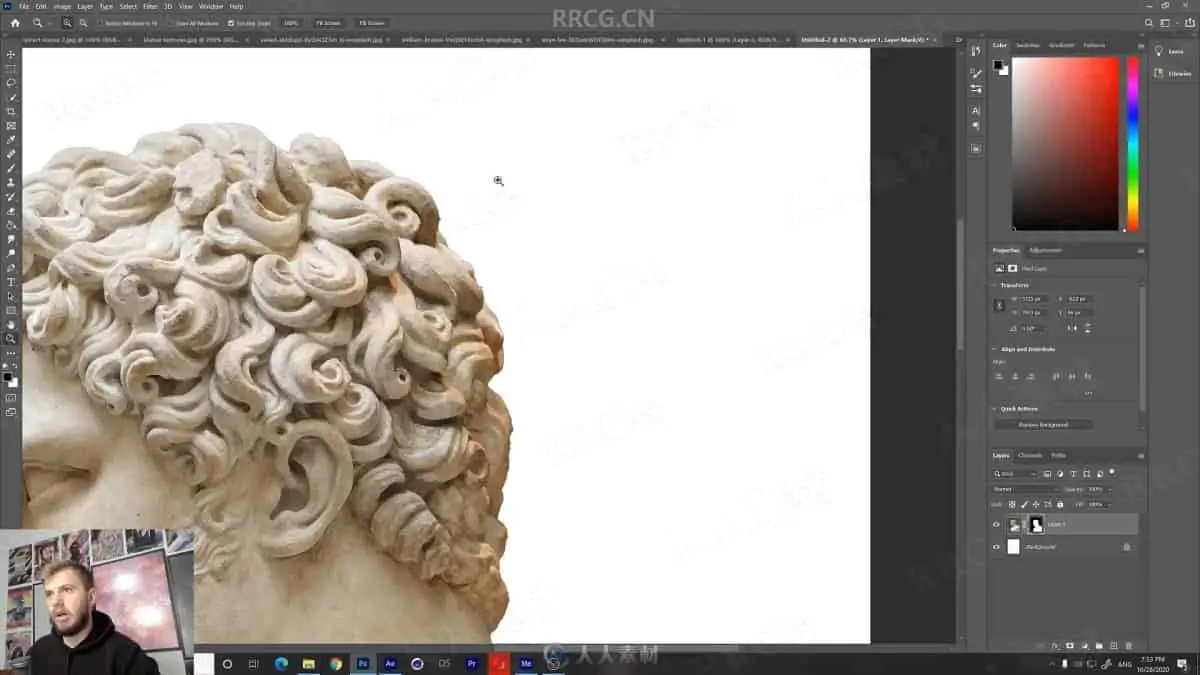The width and height of the screenshot is (1200, 675).
Task: Click Lock all icon in Layers panel
Action: coord(1058,504)
